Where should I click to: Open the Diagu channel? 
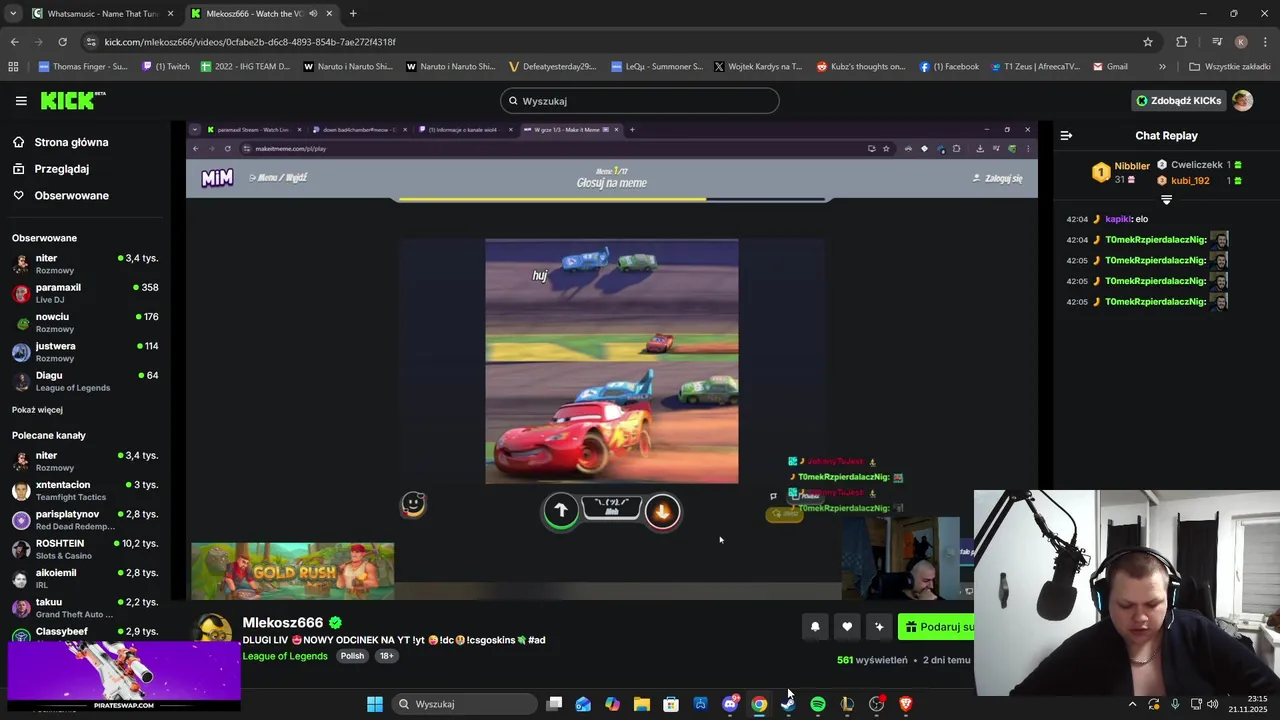pos(85,381)
